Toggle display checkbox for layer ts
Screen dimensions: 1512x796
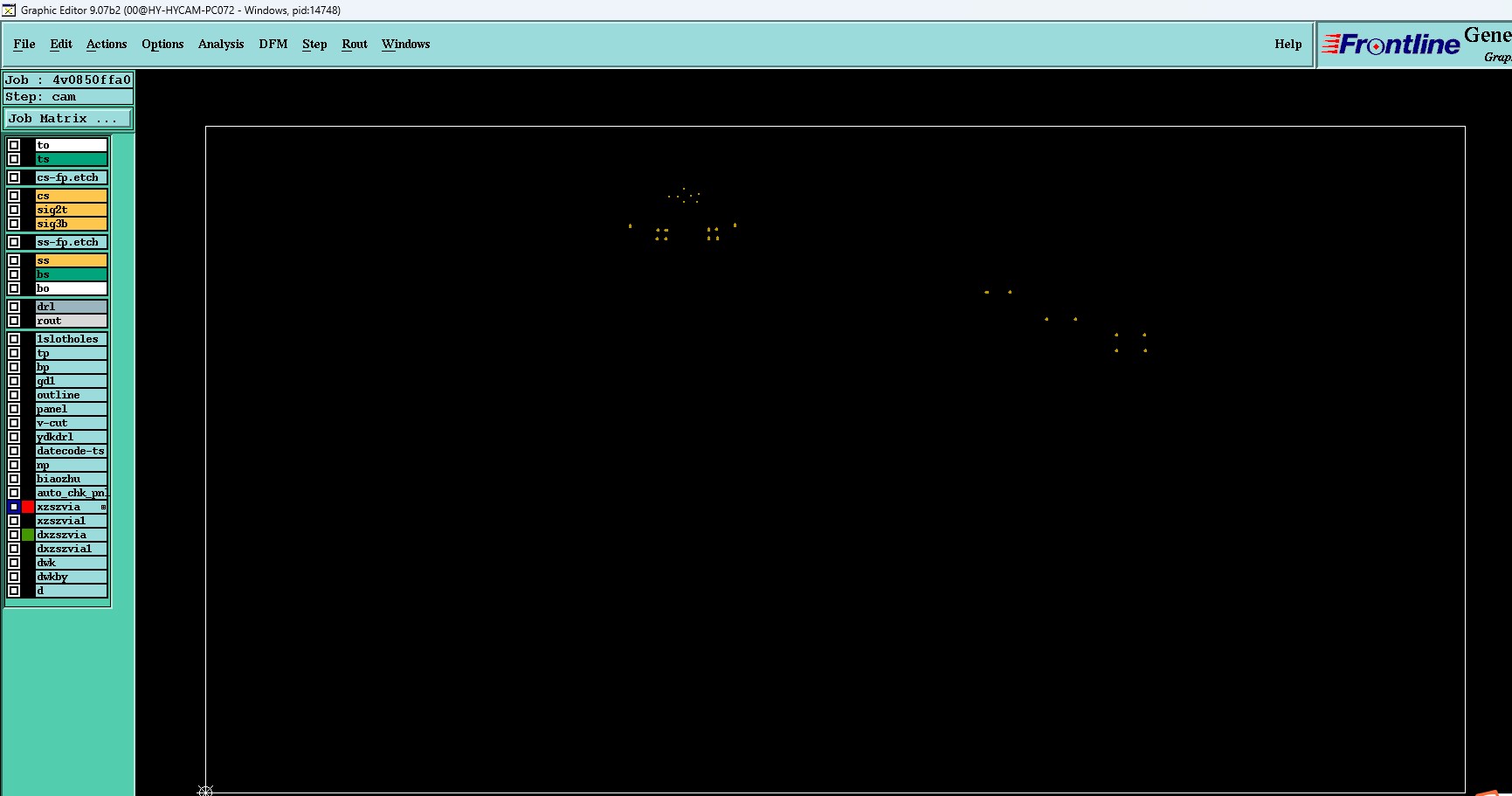pyautogui.click(x=14, y=159)
